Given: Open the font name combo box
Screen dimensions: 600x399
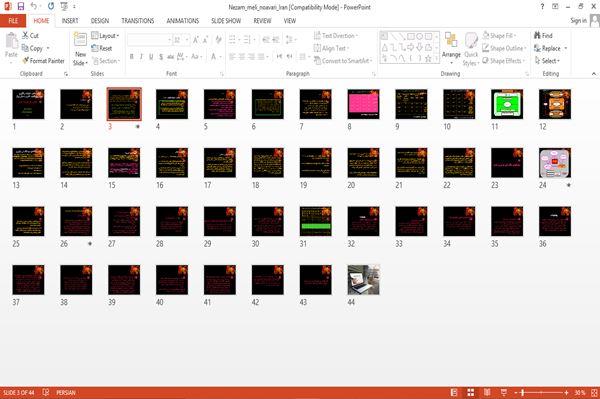Looking at the screenshot, I should pyautogui.click(x=150, y=40).
